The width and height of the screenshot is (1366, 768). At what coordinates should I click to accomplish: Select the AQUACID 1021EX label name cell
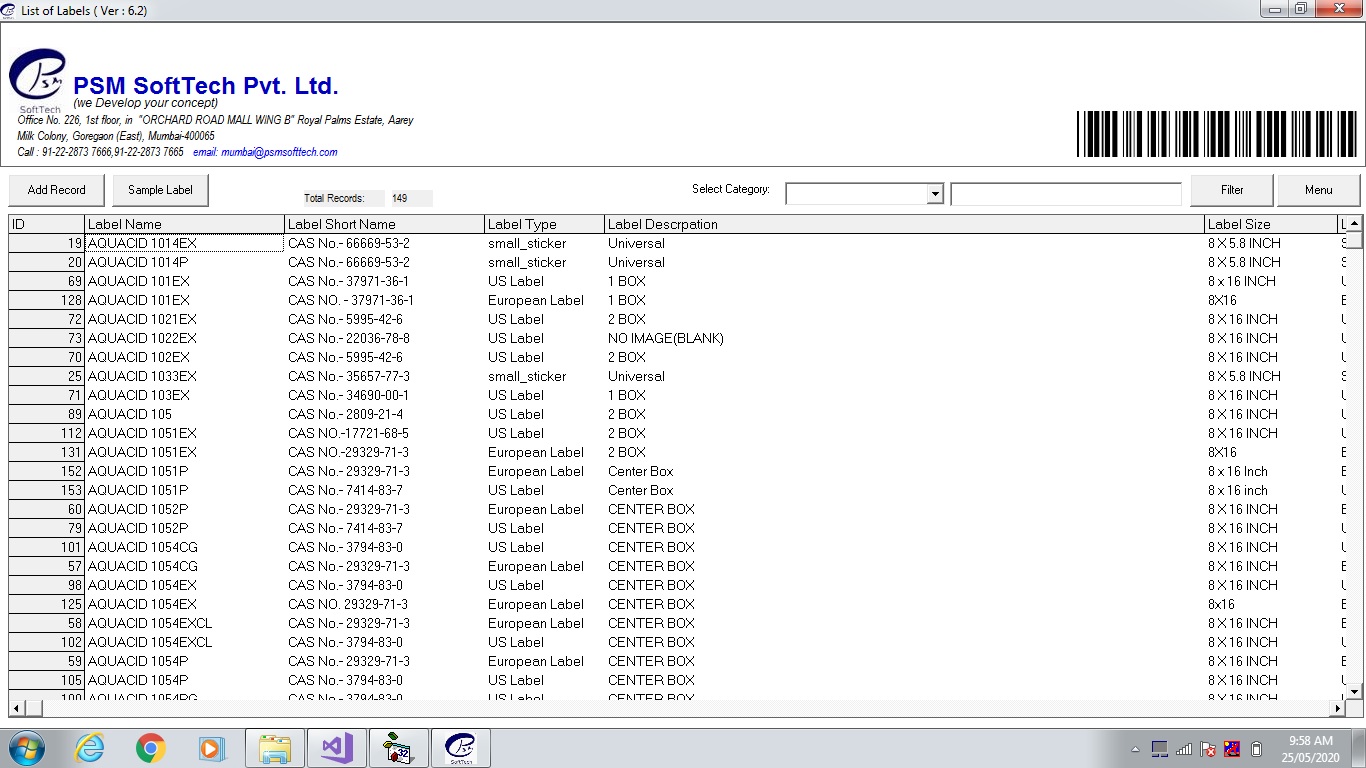tap(185, 319)
